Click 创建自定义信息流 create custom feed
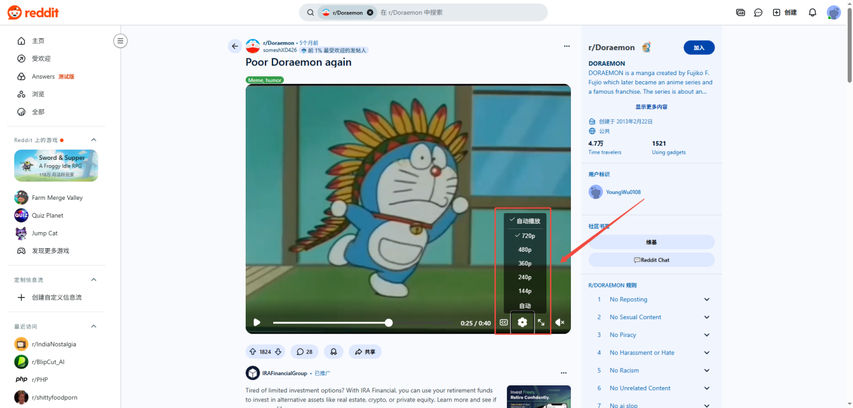853x408 pixels. coord(56,298)
